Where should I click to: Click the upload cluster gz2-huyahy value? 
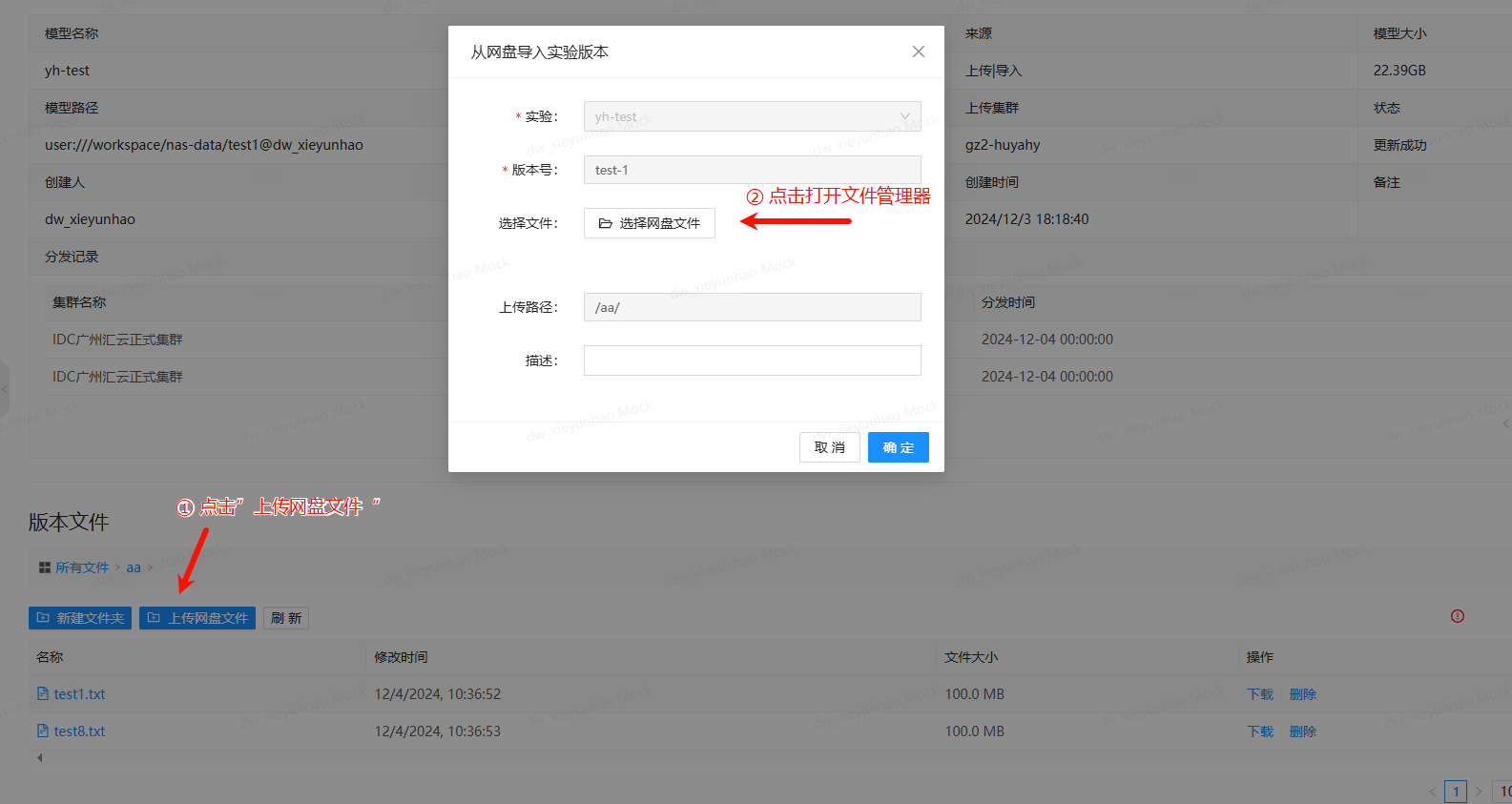(1003, 145)
